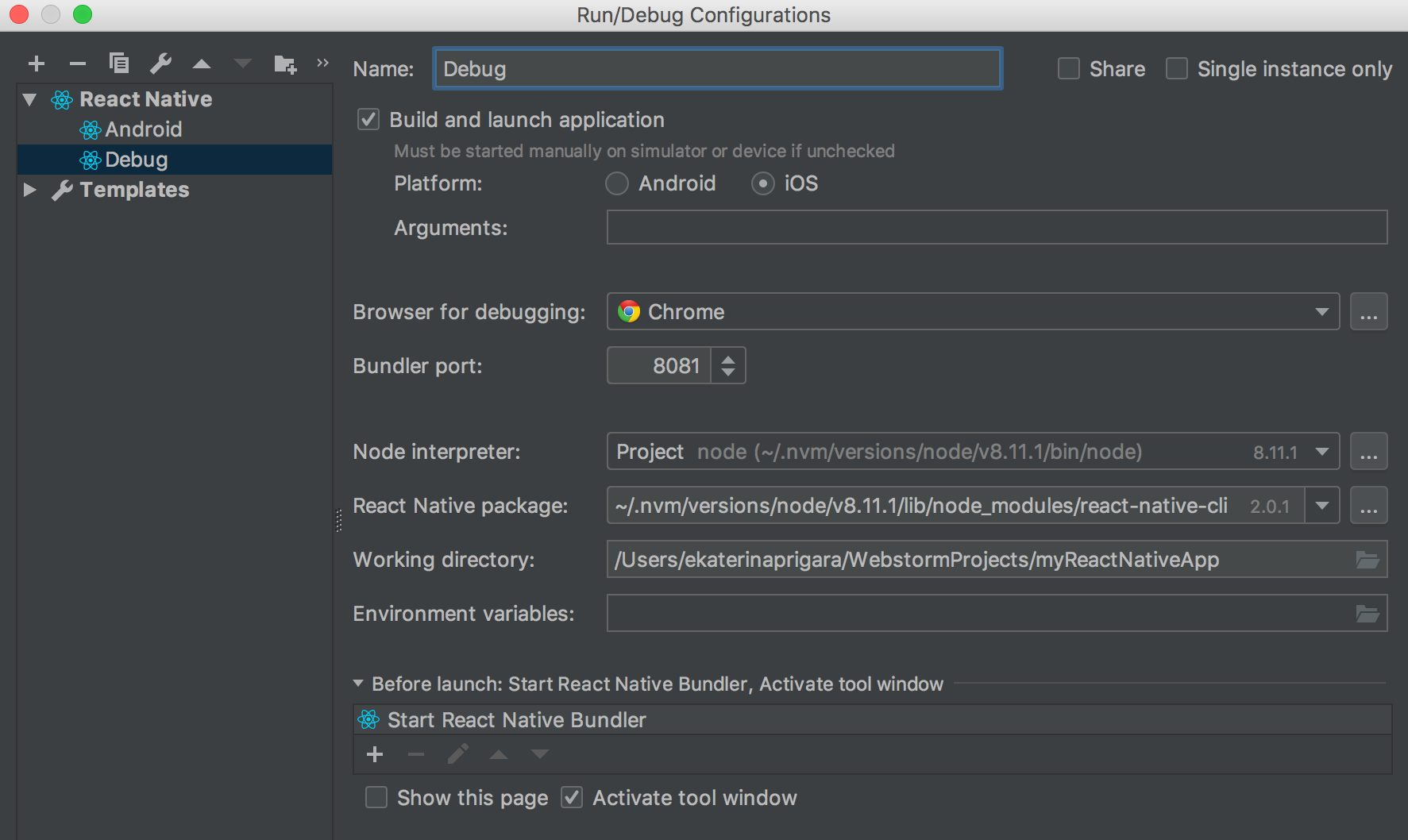Enable the Share checkbox
Viewport: 1408px width, 840px height.
[x=1069, y=68]
